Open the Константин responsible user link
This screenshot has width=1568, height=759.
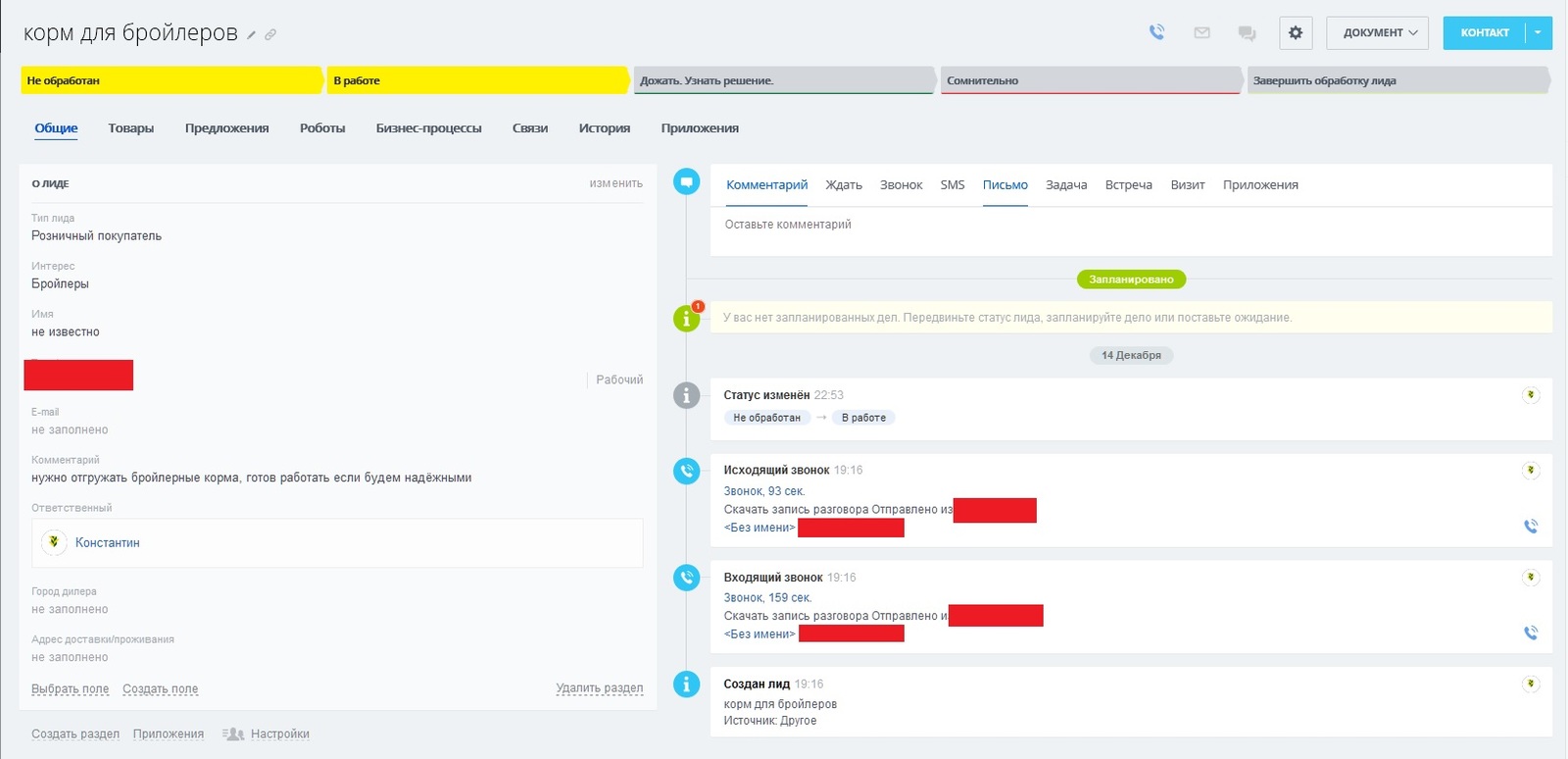108,543
